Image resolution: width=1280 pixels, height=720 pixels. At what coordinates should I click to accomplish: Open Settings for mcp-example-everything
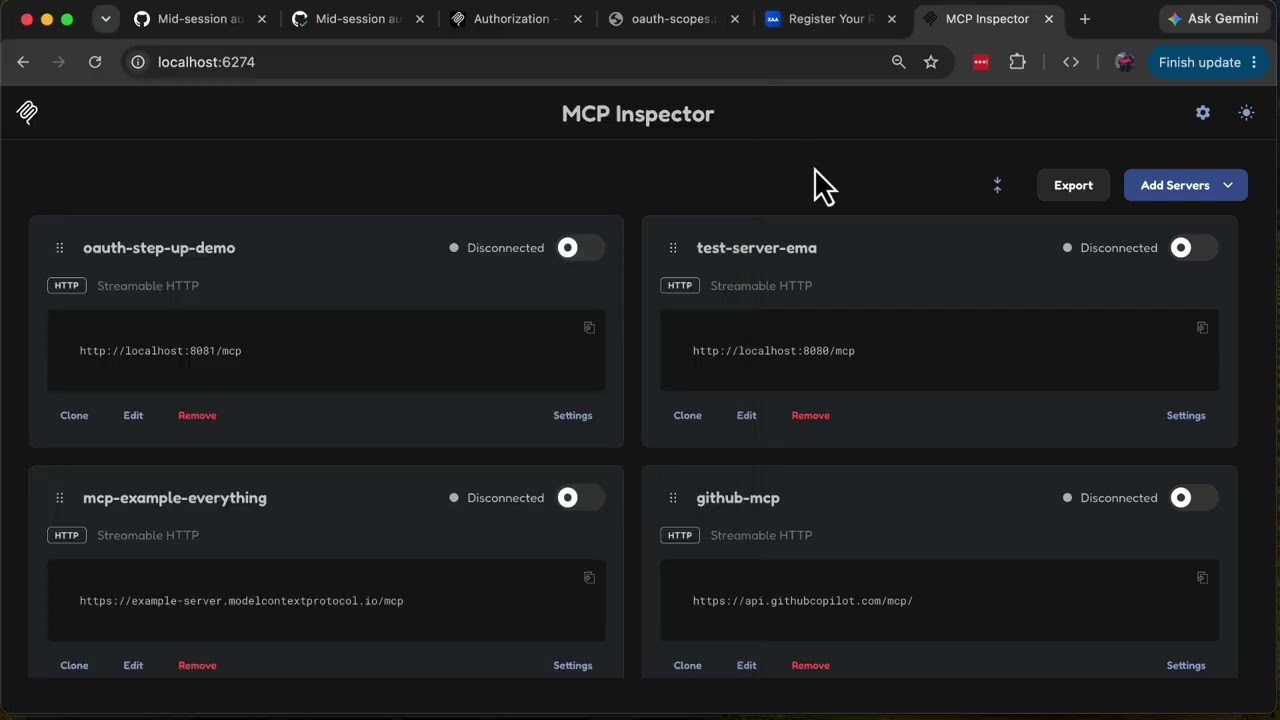[573, 665]
